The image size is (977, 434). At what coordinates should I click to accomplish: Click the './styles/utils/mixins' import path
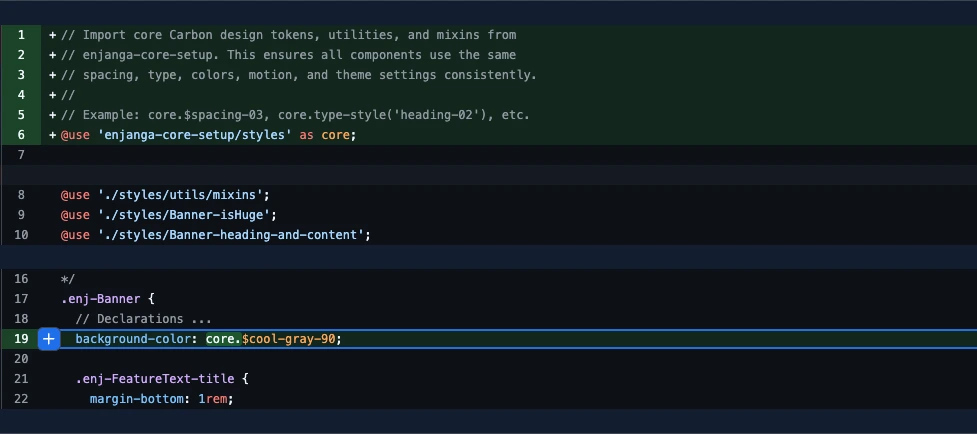pos(180,195)
